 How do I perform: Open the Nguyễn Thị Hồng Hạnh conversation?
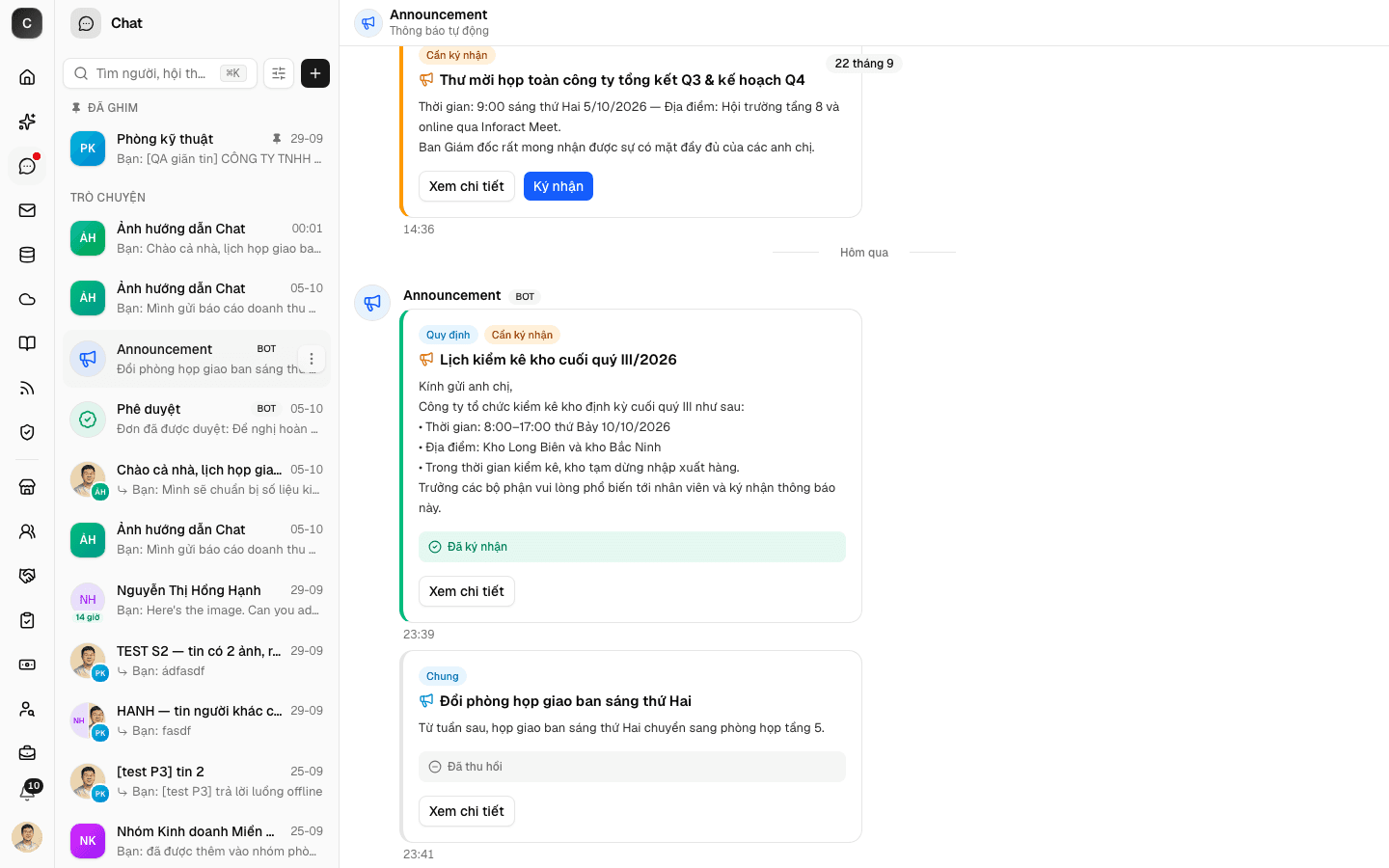click(x=197, y=600)
